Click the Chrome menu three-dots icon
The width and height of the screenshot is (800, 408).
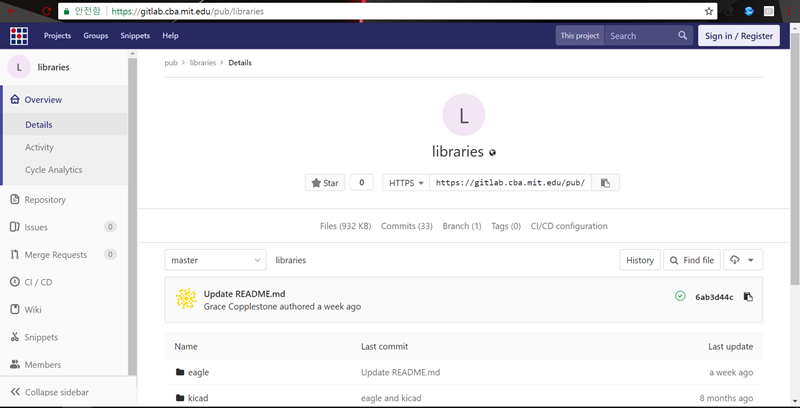tap(789, 11)
